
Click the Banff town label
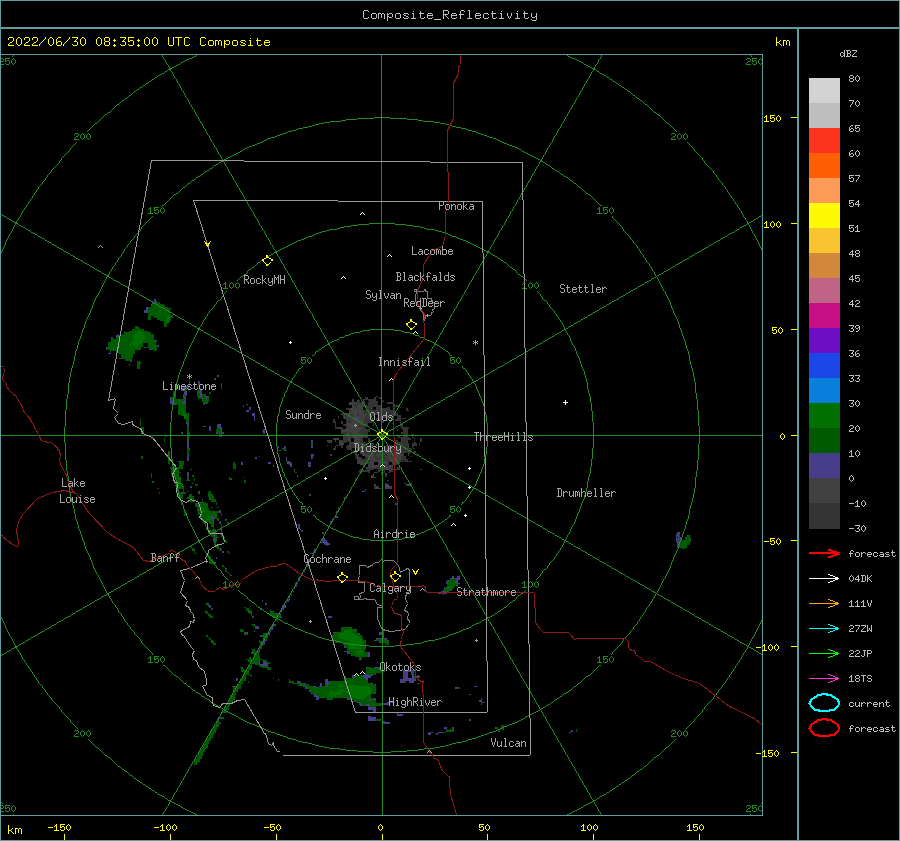(165, 557)
